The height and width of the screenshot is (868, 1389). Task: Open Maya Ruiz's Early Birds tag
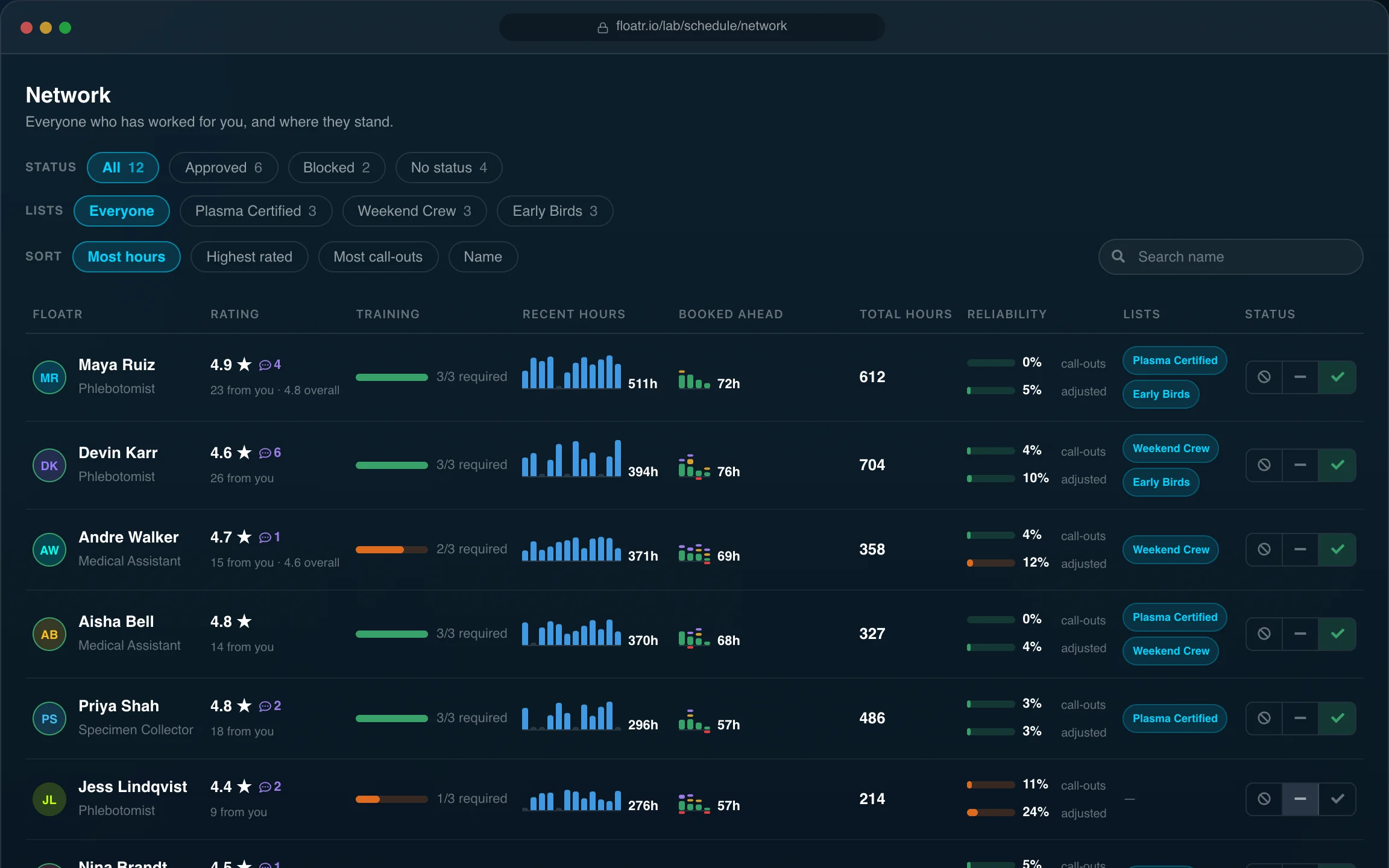tap(1161, 394)
